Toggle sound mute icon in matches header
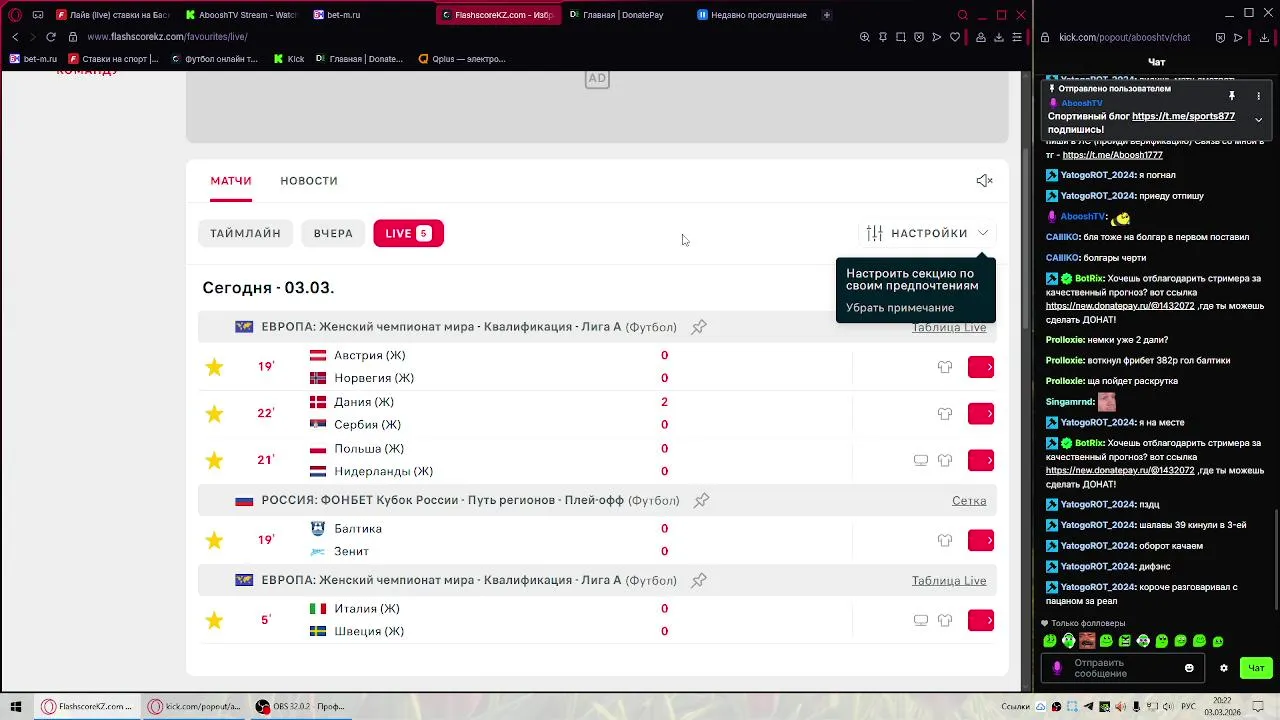This screenshot has height=720, width=1280. 984,180
